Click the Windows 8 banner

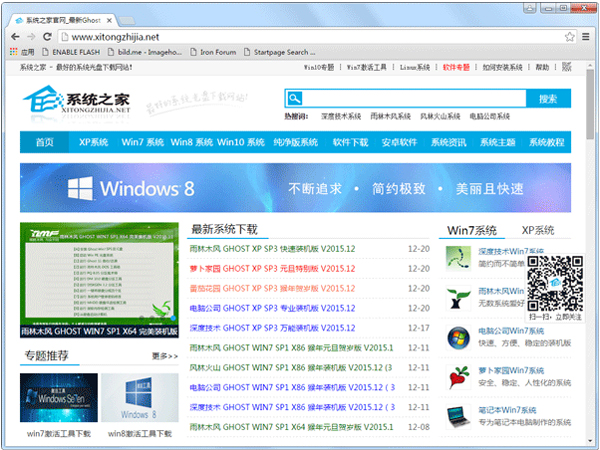coord(295,188)
